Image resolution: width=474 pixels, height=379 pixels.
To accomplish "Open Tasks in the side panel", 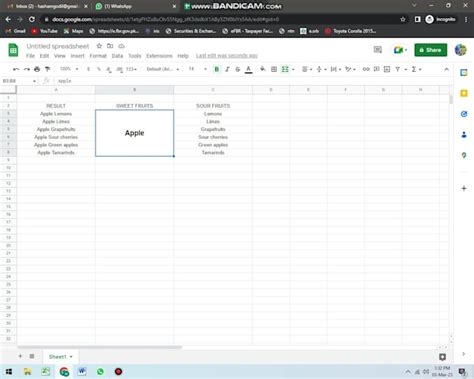I will pos(464,114).
